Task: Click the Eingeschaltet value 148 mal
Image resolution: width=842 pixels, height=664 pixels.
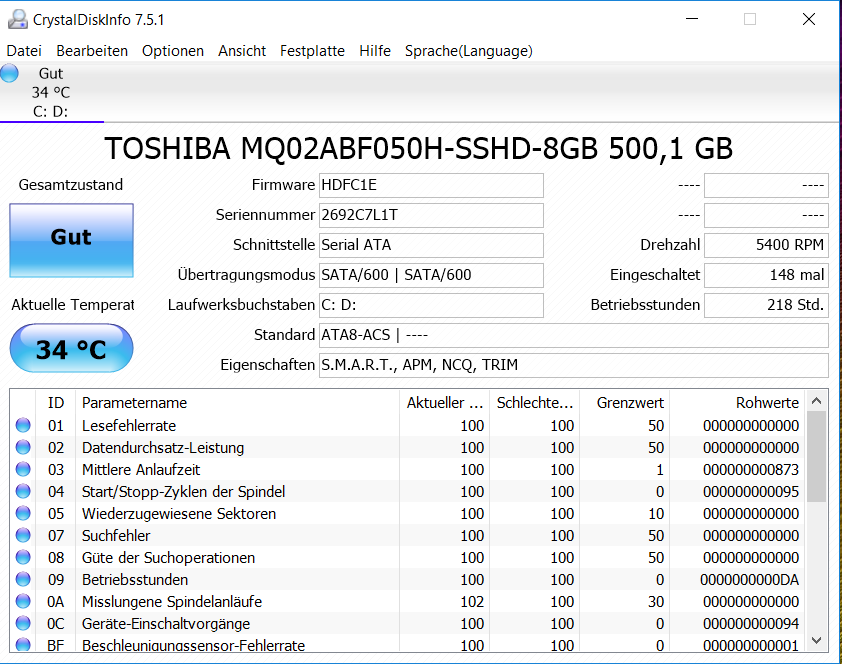Action: 766,275
